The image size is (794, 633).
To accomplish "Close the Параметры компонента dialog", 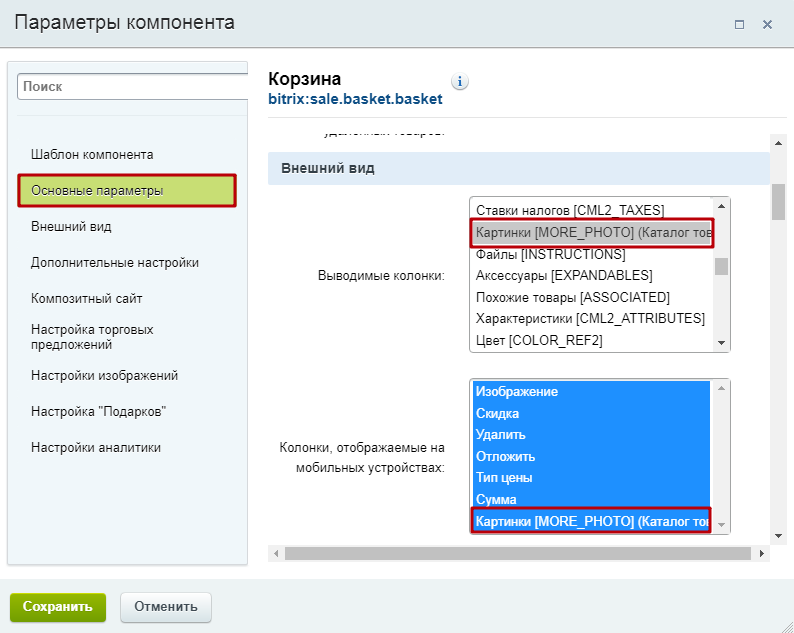I will [x=768, y=24].
